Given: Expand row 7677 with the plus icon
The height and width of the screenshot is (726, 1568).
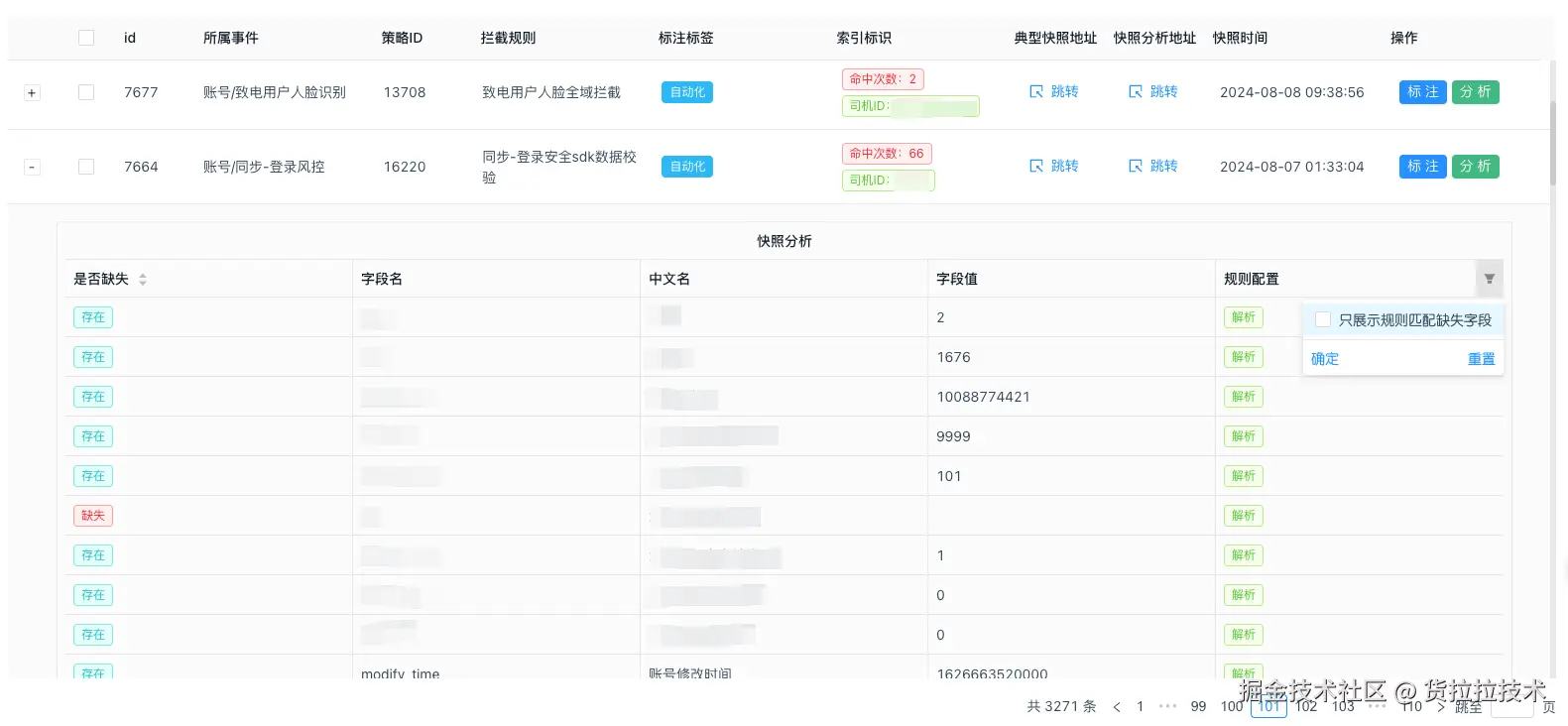Looking at the screenshot, I should pos(32,92).
